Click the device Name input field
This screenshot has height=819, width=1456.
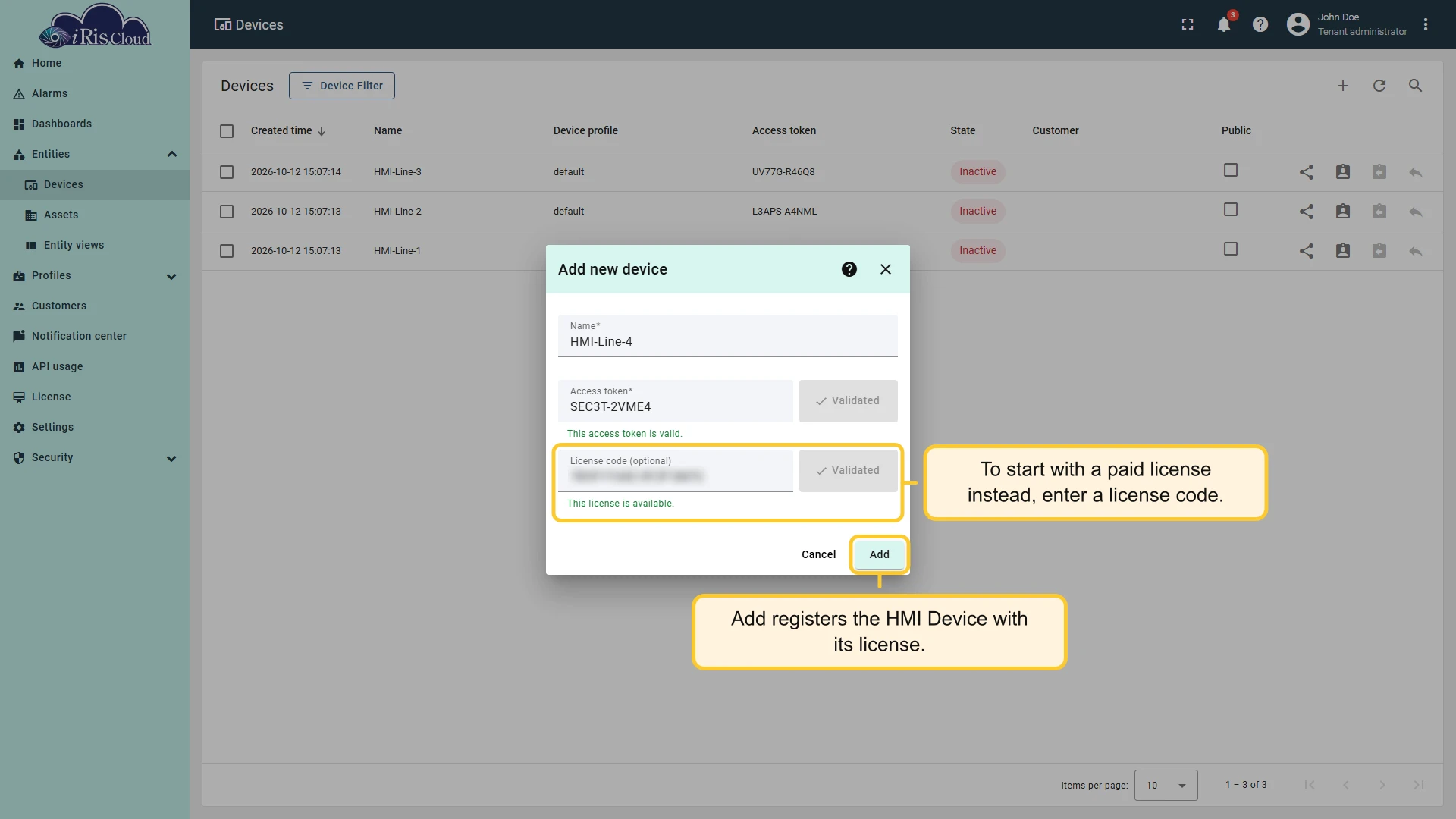tap(728, 336)
